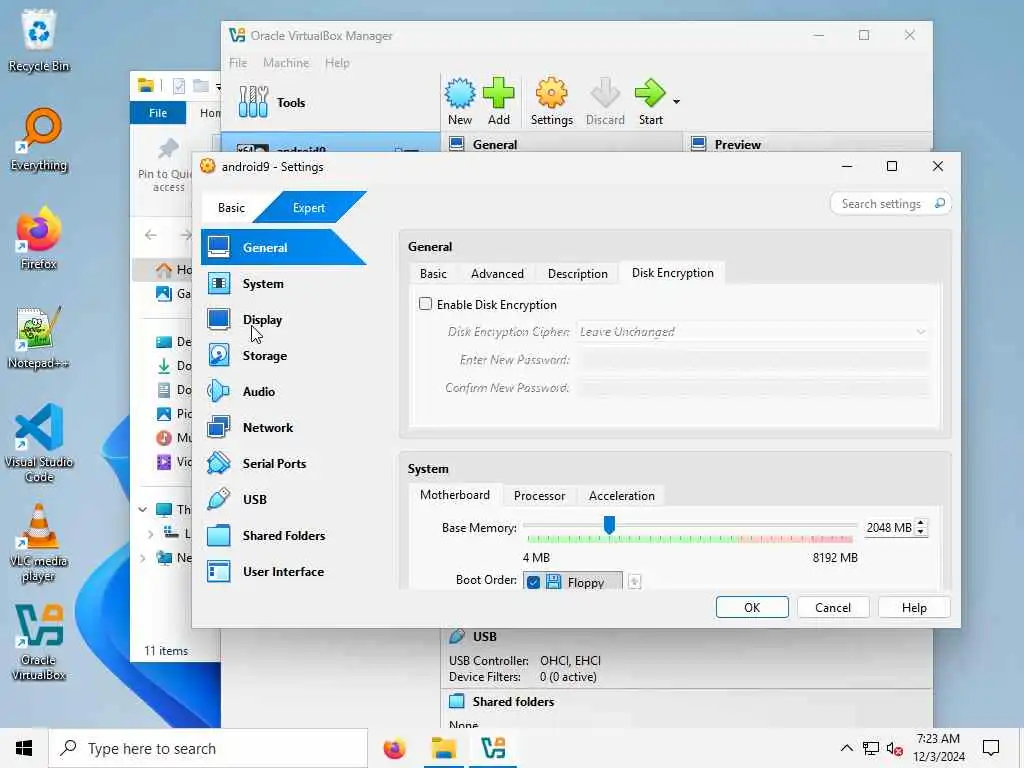The width and height of the screenshot is (1024, 768).
Task: Show hidden system tray icons
Action: click(846, 748)
